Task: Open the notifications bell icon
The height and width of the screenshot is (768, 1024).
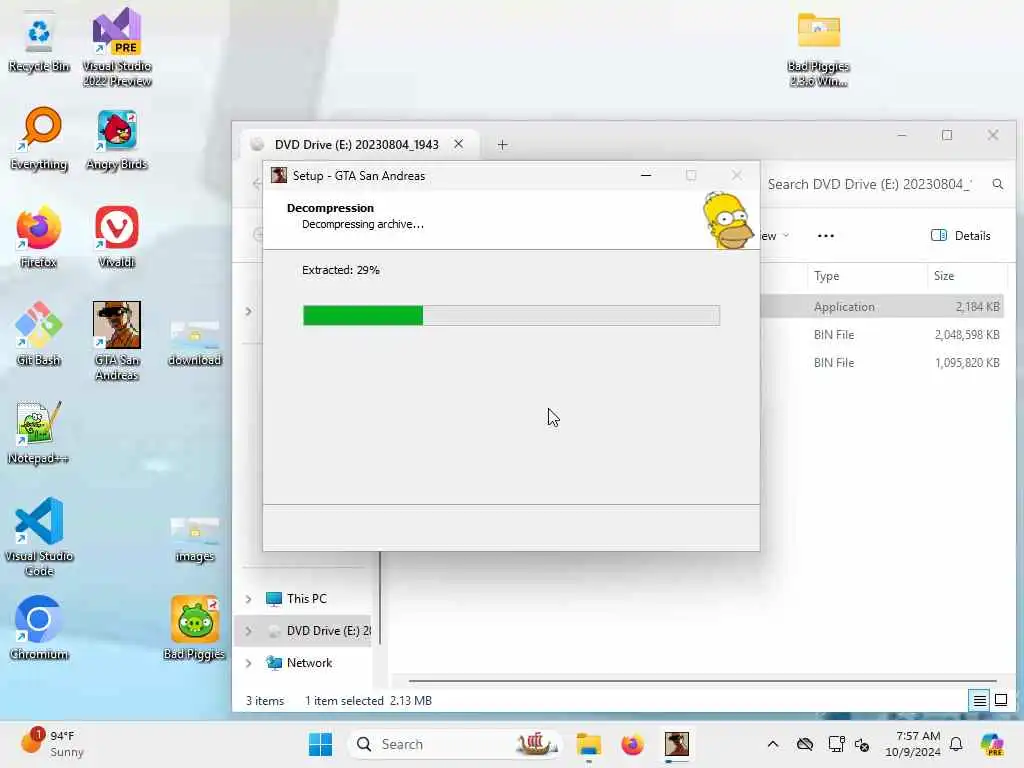Action: click(956, 744)
